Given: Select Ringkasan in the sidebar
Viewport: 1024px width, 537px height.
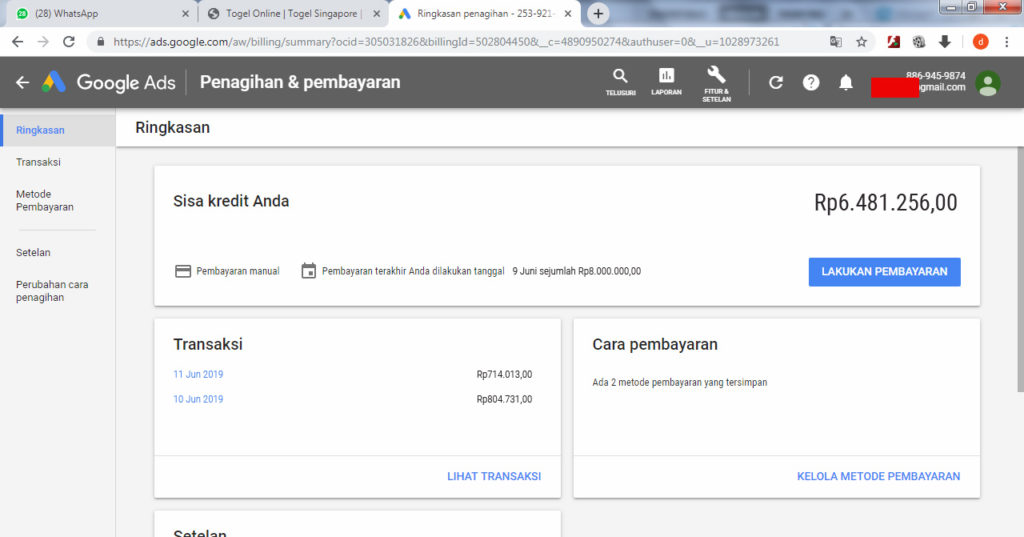Looking at the screenshot, I should pos(58,130).
